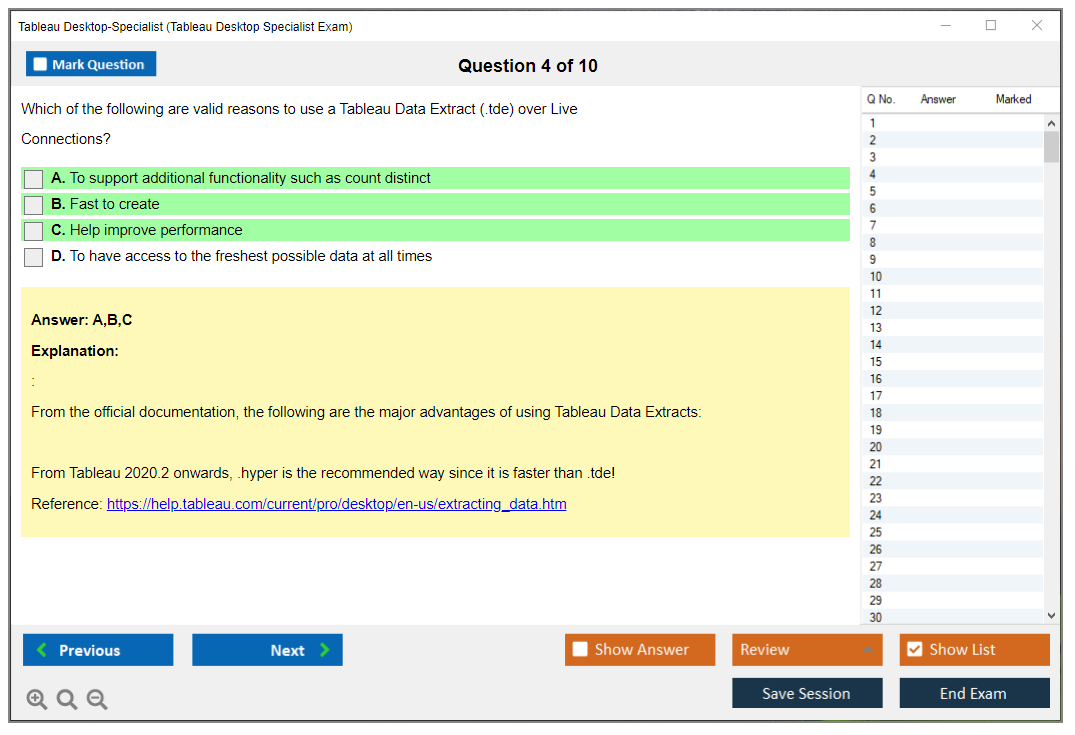Select question 10 in the list

click(876, 277)
